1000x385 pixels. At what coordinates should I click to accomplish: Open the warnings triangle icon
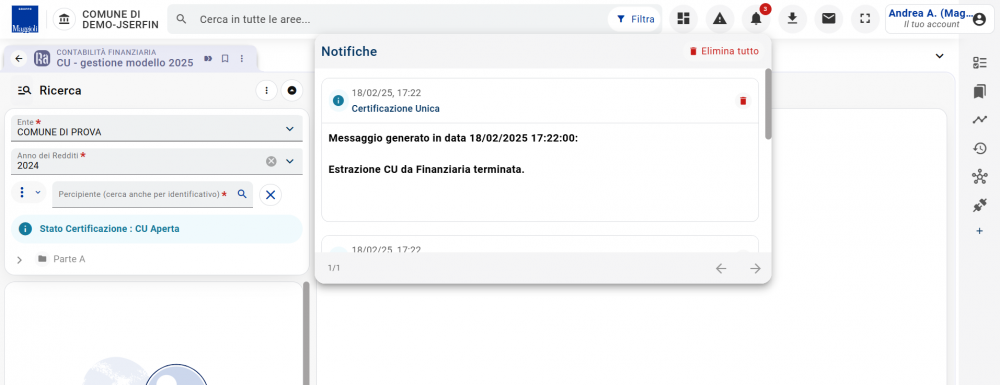pyautogui.click(x=720, y=18)
